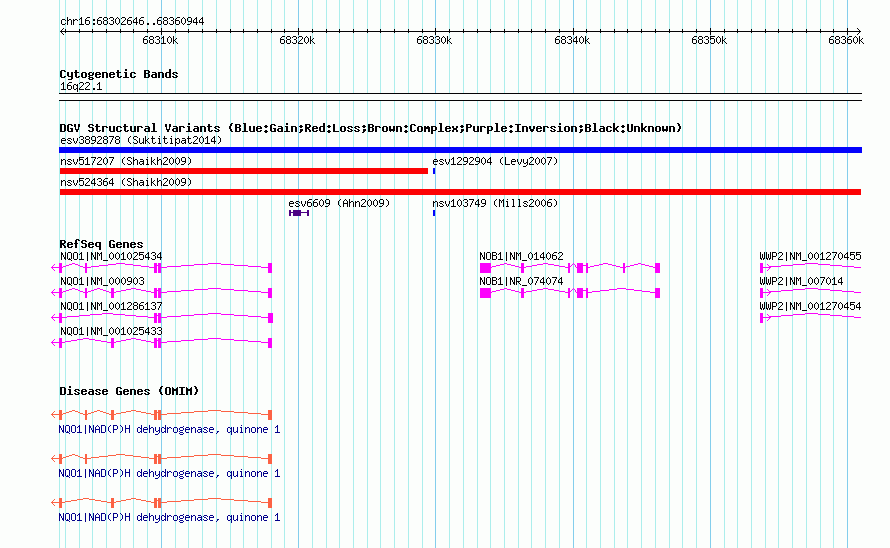Click the WWP2|NM_001270455 transcript label
Screen dimensions: 890x548
[811, 256]
